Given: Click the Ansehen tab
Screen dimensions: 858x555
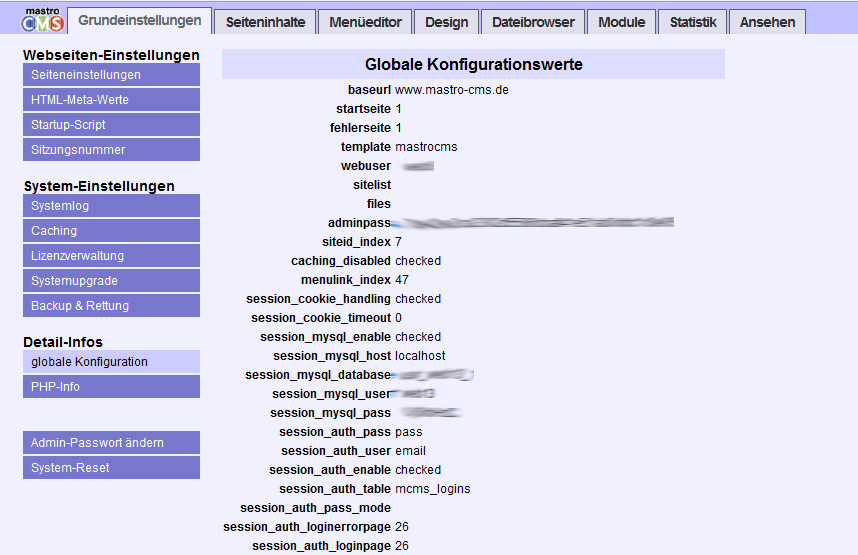Looking at the screenshot, I should point(767,22).
